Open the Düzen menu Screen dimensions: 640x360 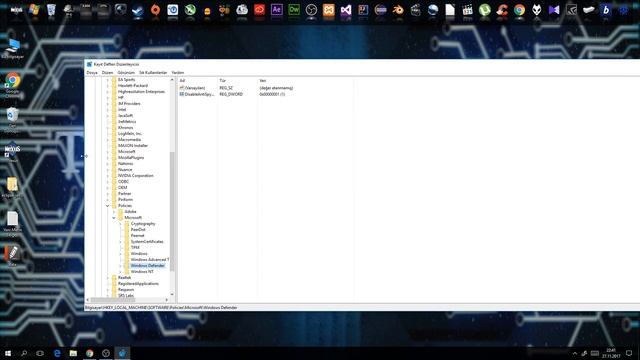[107, 72]
